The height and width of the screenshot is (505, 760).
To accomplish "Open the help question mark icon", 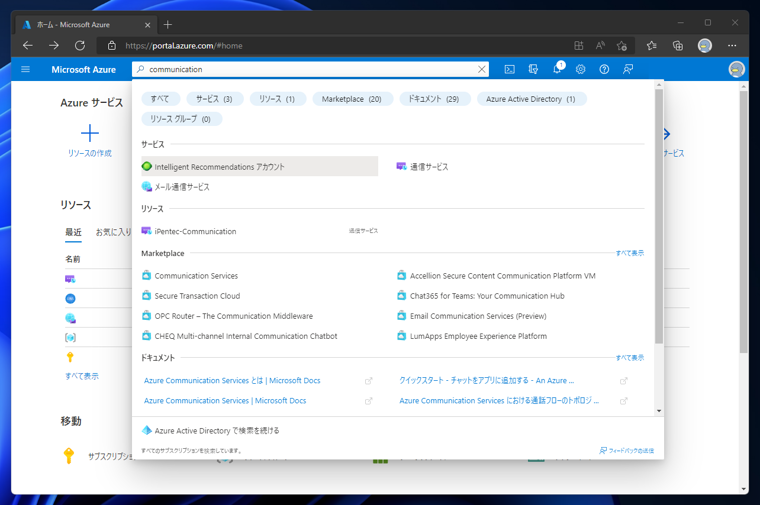I will [604, 69].
